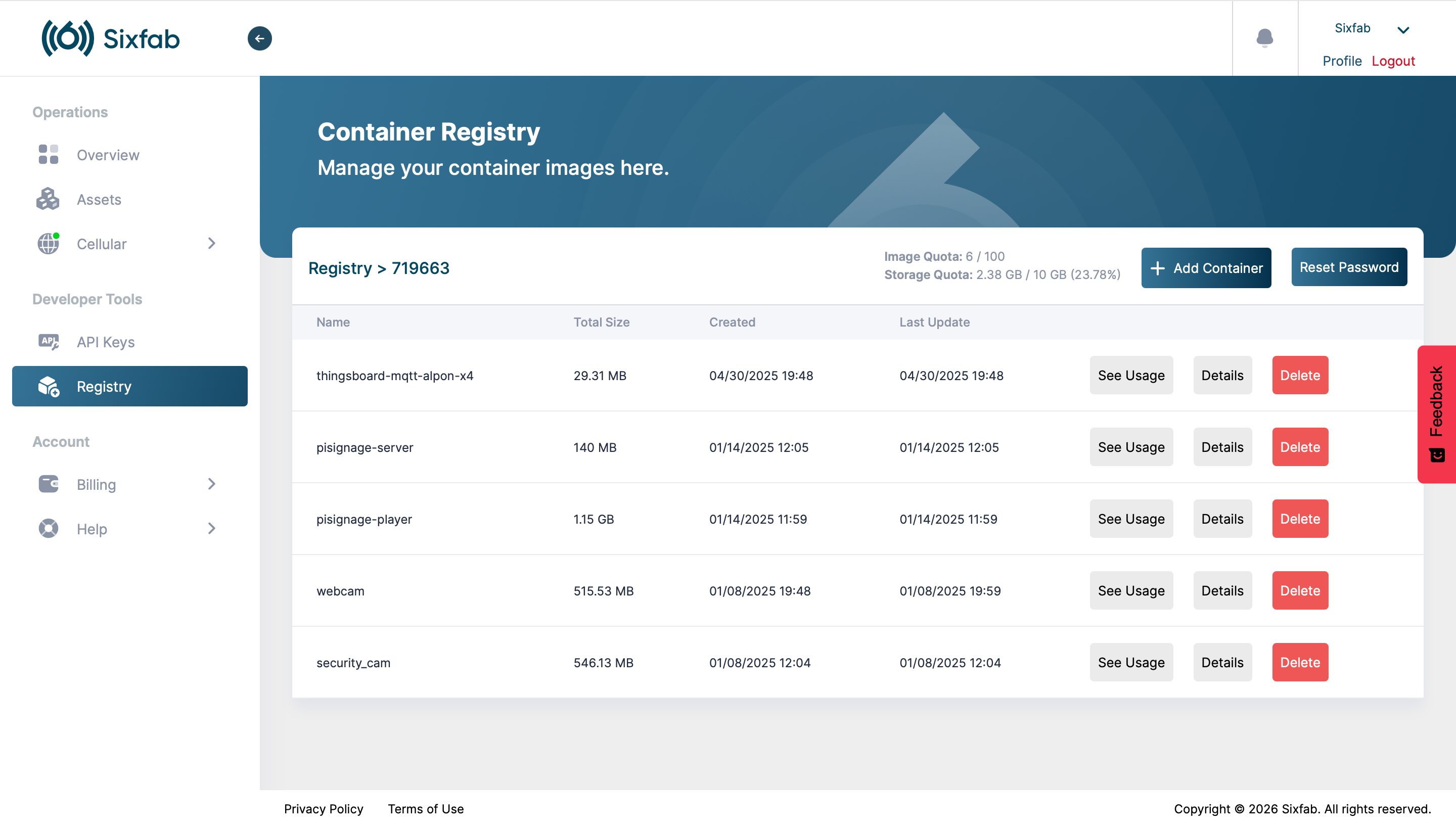The width and height of the screenshot is (1456, 828).
Task: Open the notification bell
Action: coord(1265,38)
